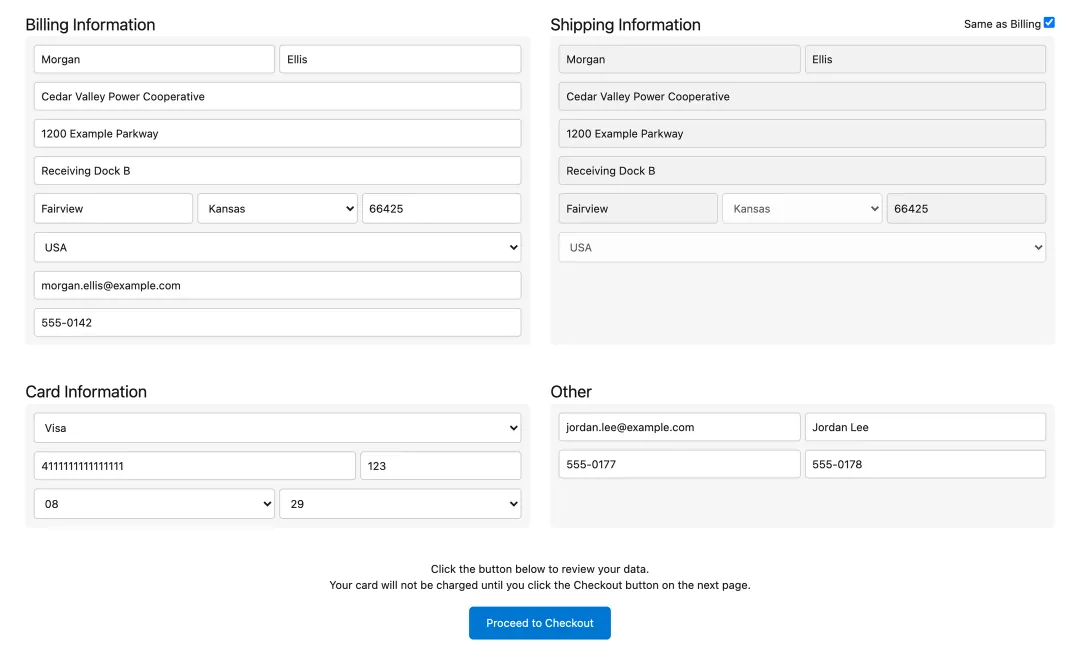Click the email field morgan.ellis@example.com
This screenshot has width=1080, height=664.
click(x=278, y=285)
